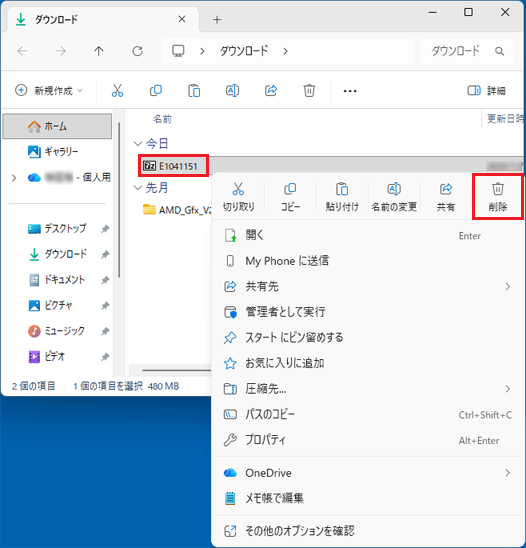Refresh the folder view

(137, 51)
